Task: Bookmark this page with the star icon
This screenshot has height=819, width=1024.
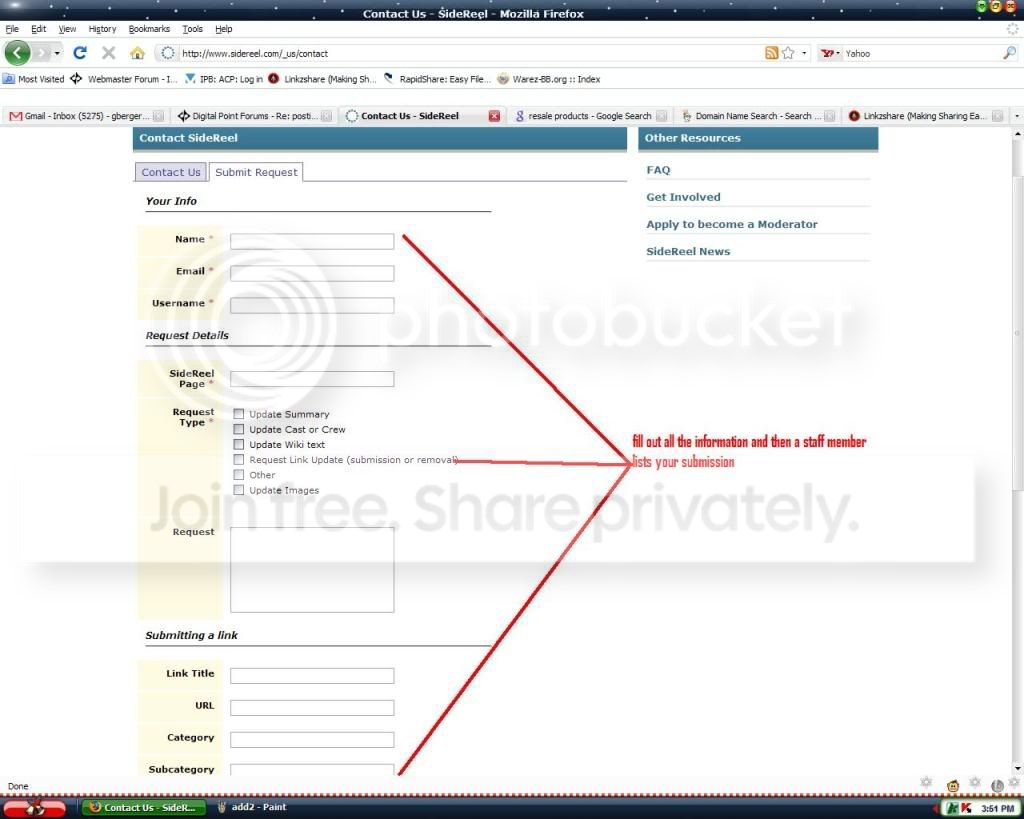Action: tap(788, 53)
